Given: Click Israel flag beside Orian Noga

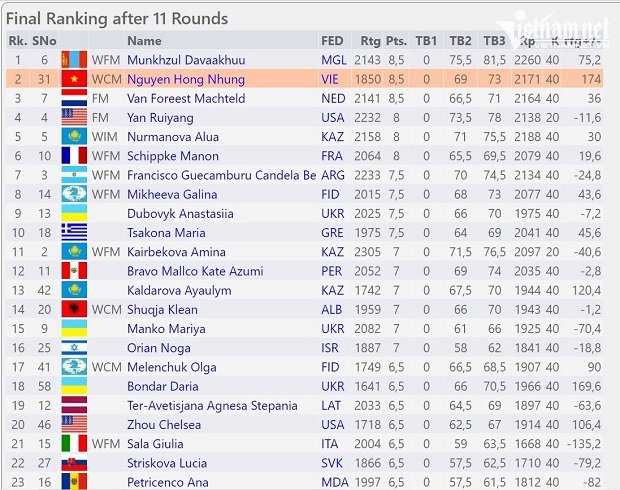Looking at the screenshot, I should 74,348.
